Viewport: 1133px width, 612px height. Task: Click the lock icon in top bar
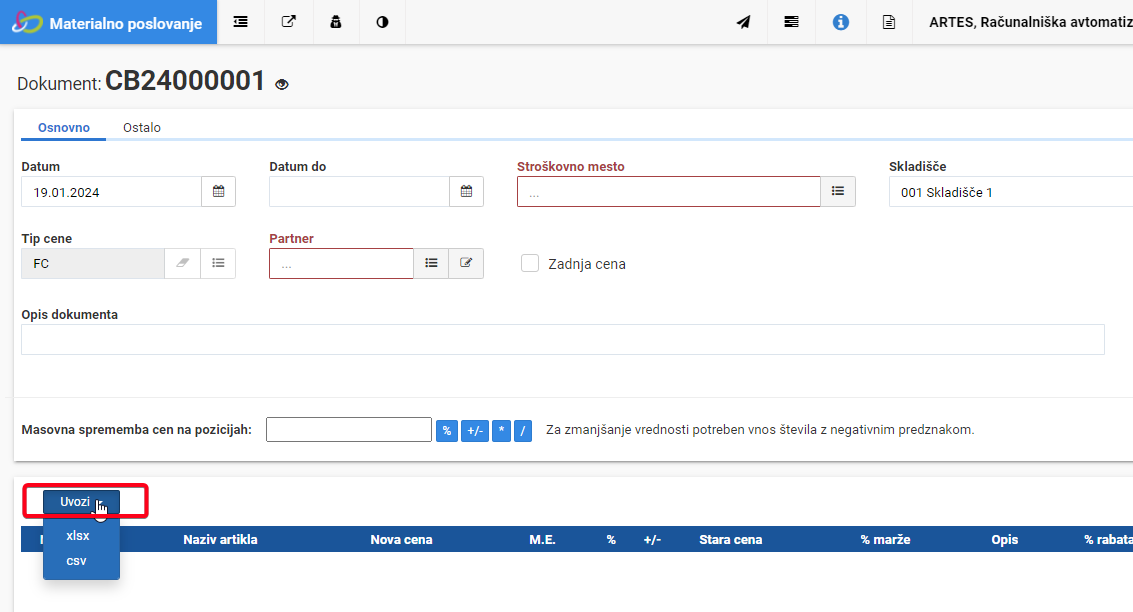(x=335, y=22)
